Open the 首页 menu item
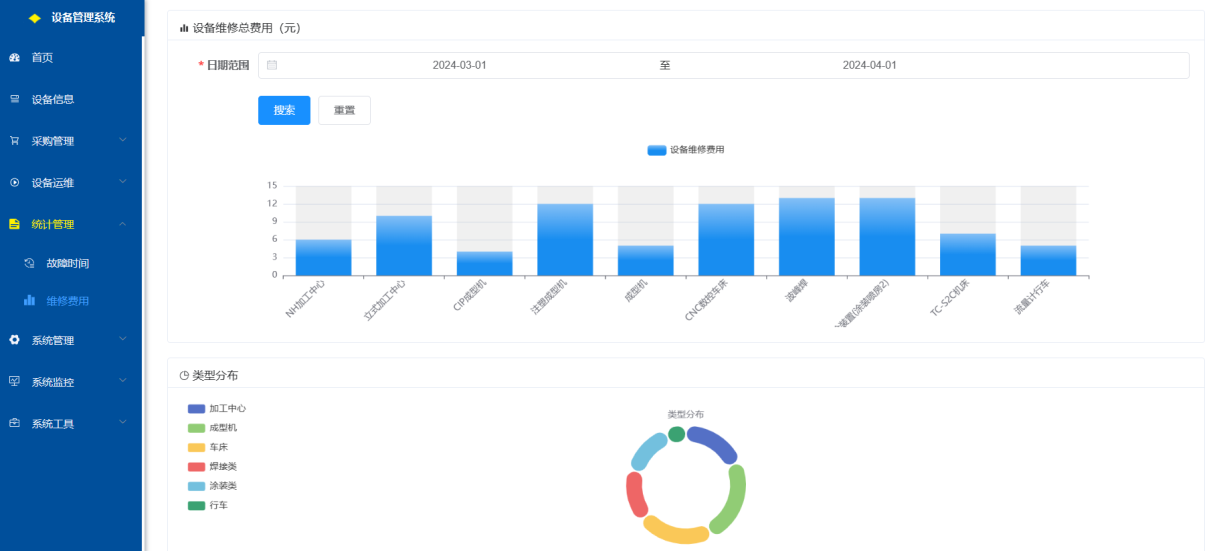The image size is (1215, 551). (x=71, y=58)
